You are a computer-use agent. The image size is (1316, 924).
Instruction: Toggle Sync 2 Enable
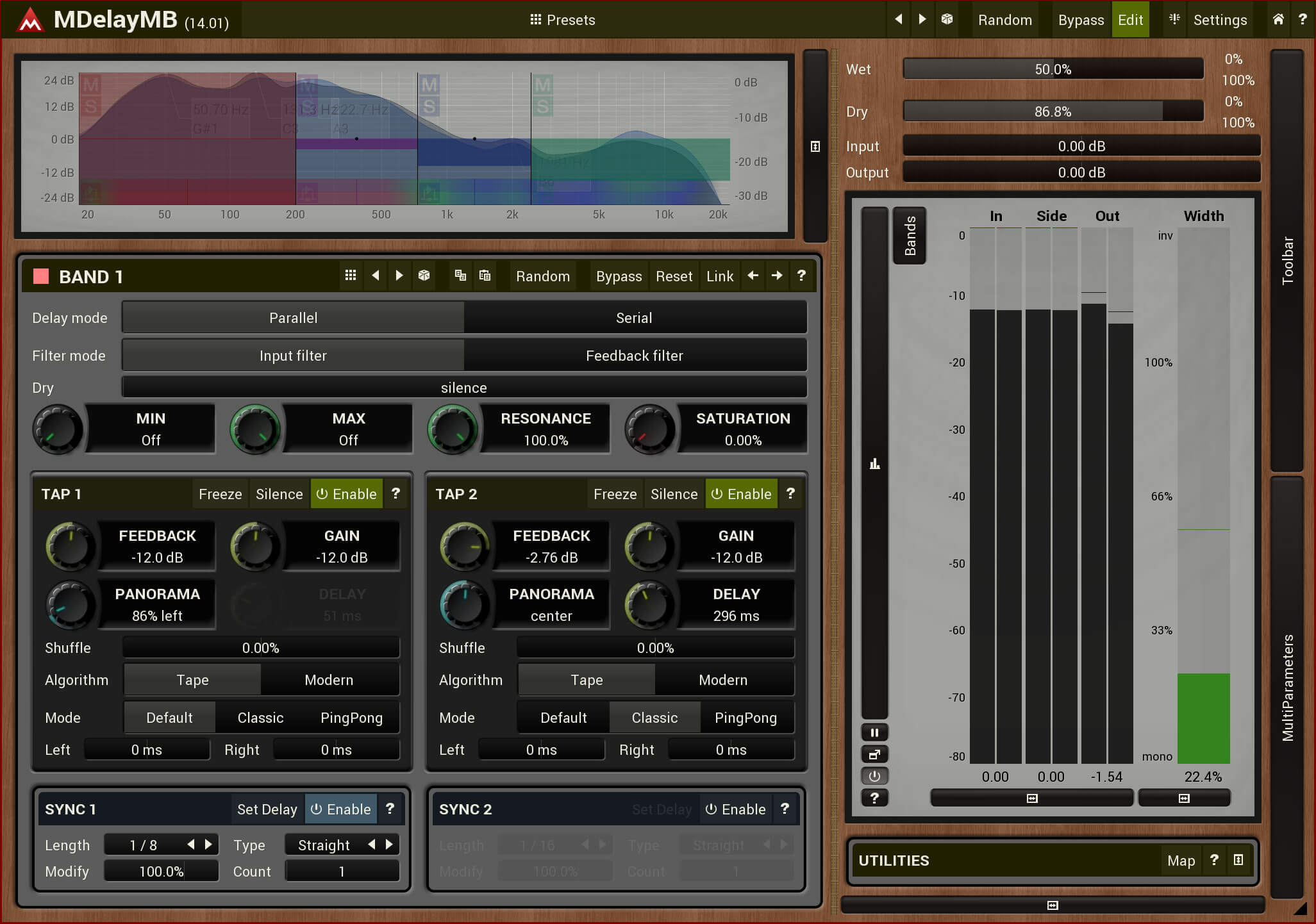coord(736,809)
